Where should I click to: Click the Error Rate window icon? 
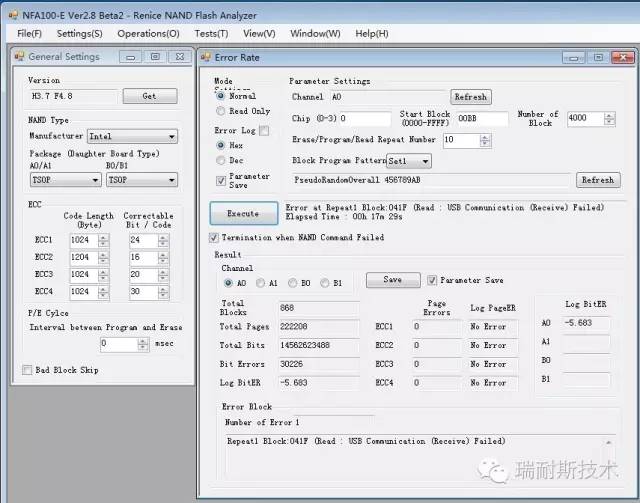coord(206,57)
